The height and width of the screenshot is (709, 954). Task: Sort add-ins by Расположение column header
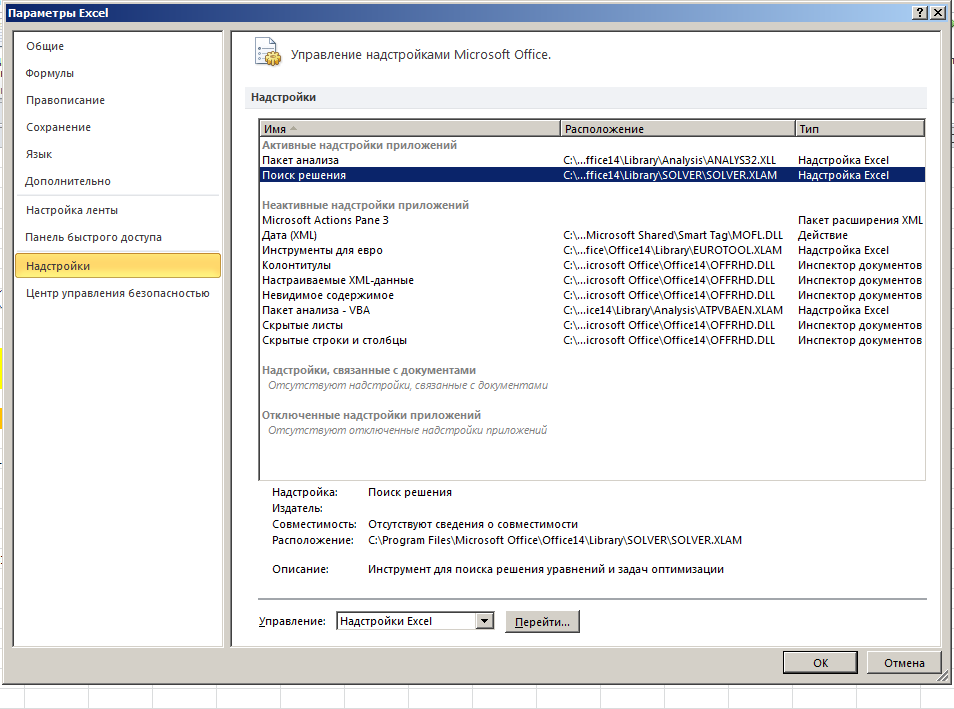coord(677,128)
